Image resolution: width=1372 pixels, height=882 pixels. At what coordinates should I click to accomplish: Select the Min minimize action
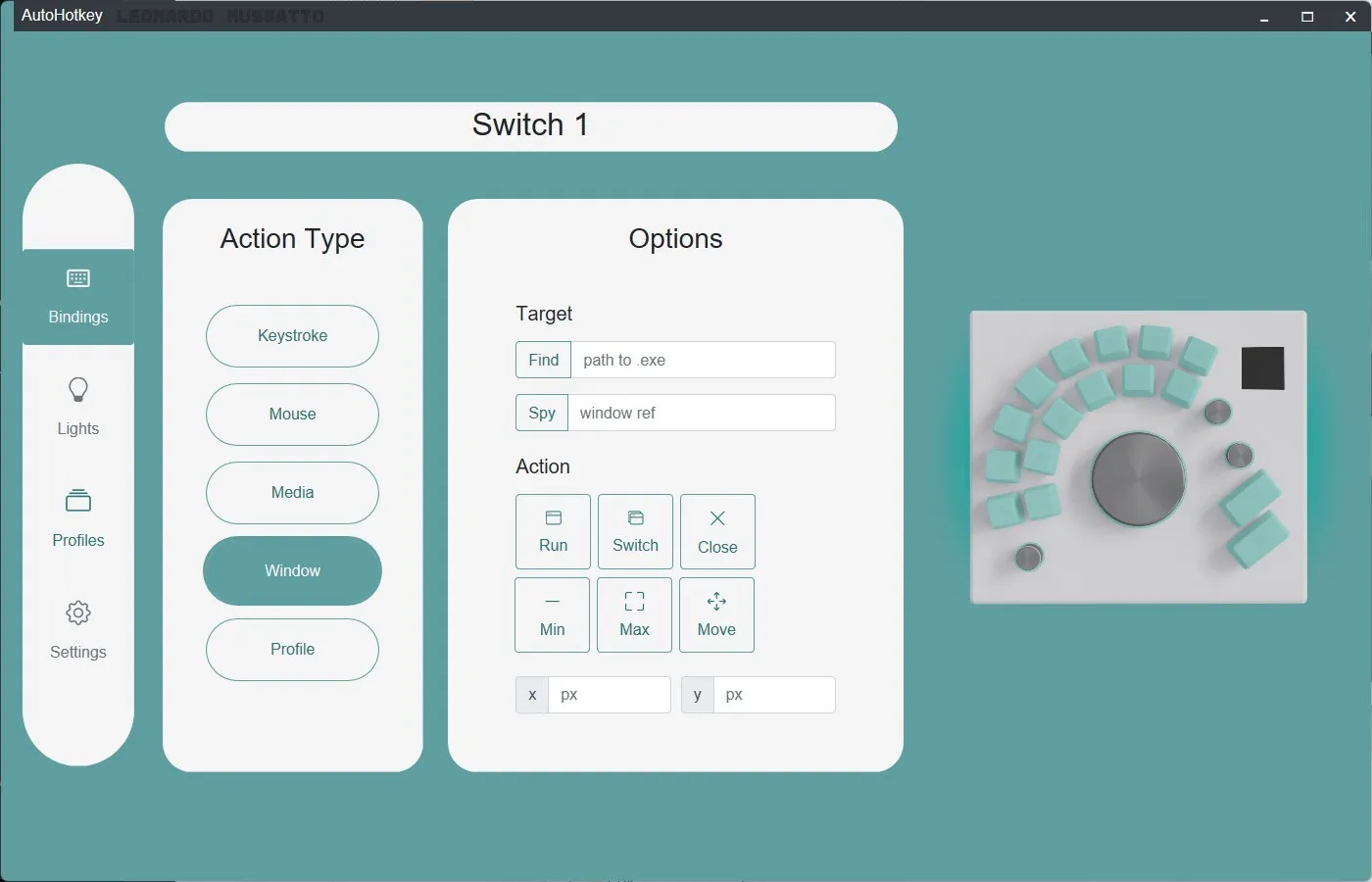552,614
